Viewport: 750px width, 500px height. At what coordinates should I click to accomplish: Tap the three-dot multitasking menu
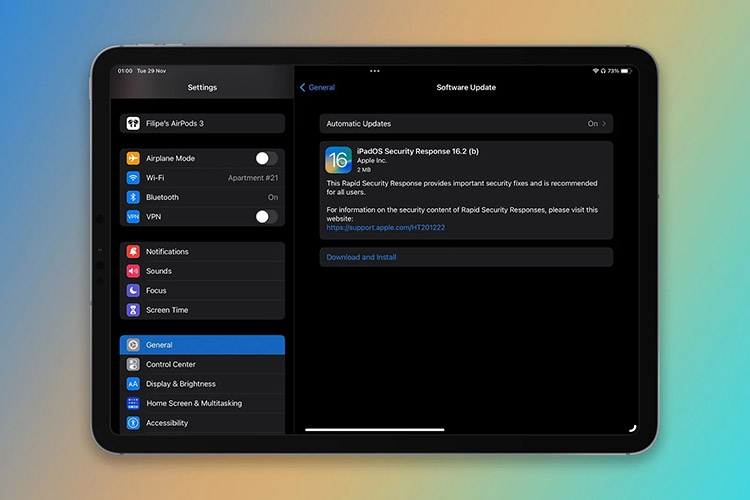pyautogui.click(x=375, y=71)
